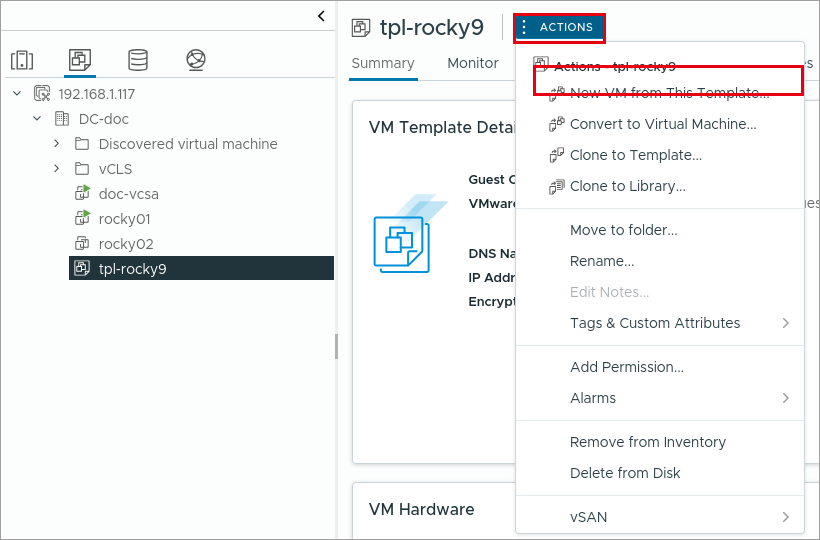Click the vCLS folder label
Screen dimensions: 820x540
pyautogui.click(x=115, y=169)
